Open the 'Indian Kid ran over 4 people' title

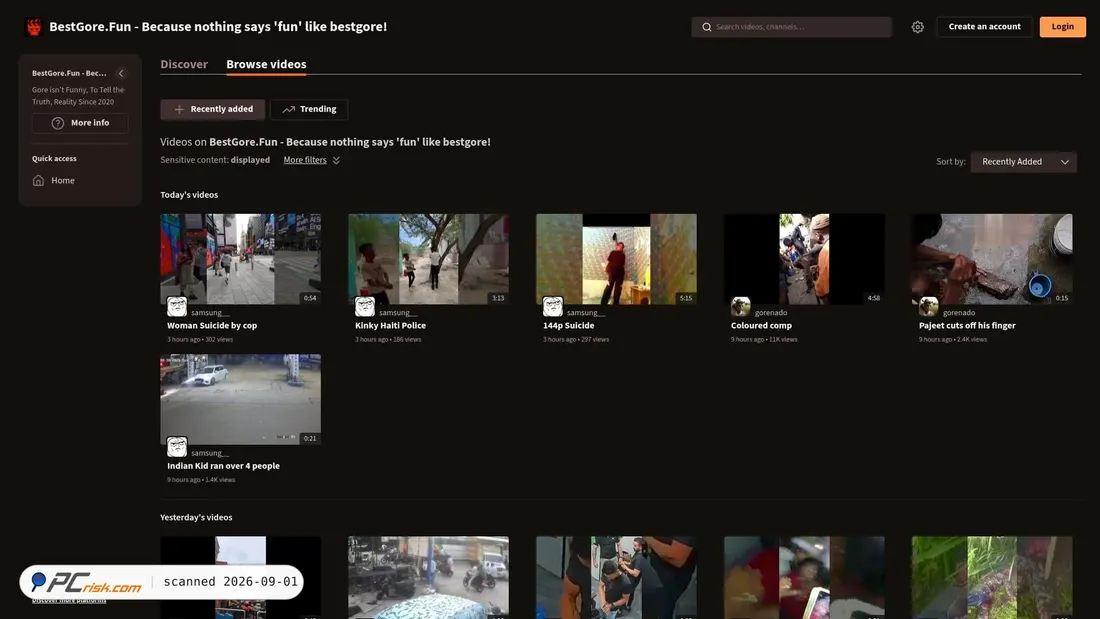point(223,466)
